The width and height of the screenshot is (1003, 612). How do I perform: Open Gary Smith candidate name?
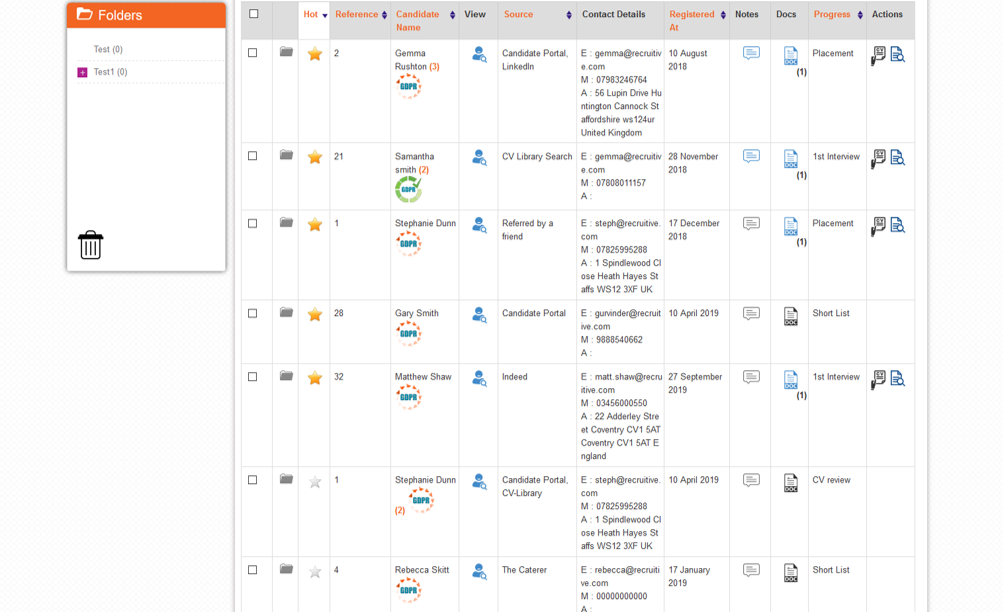(416, 313)
